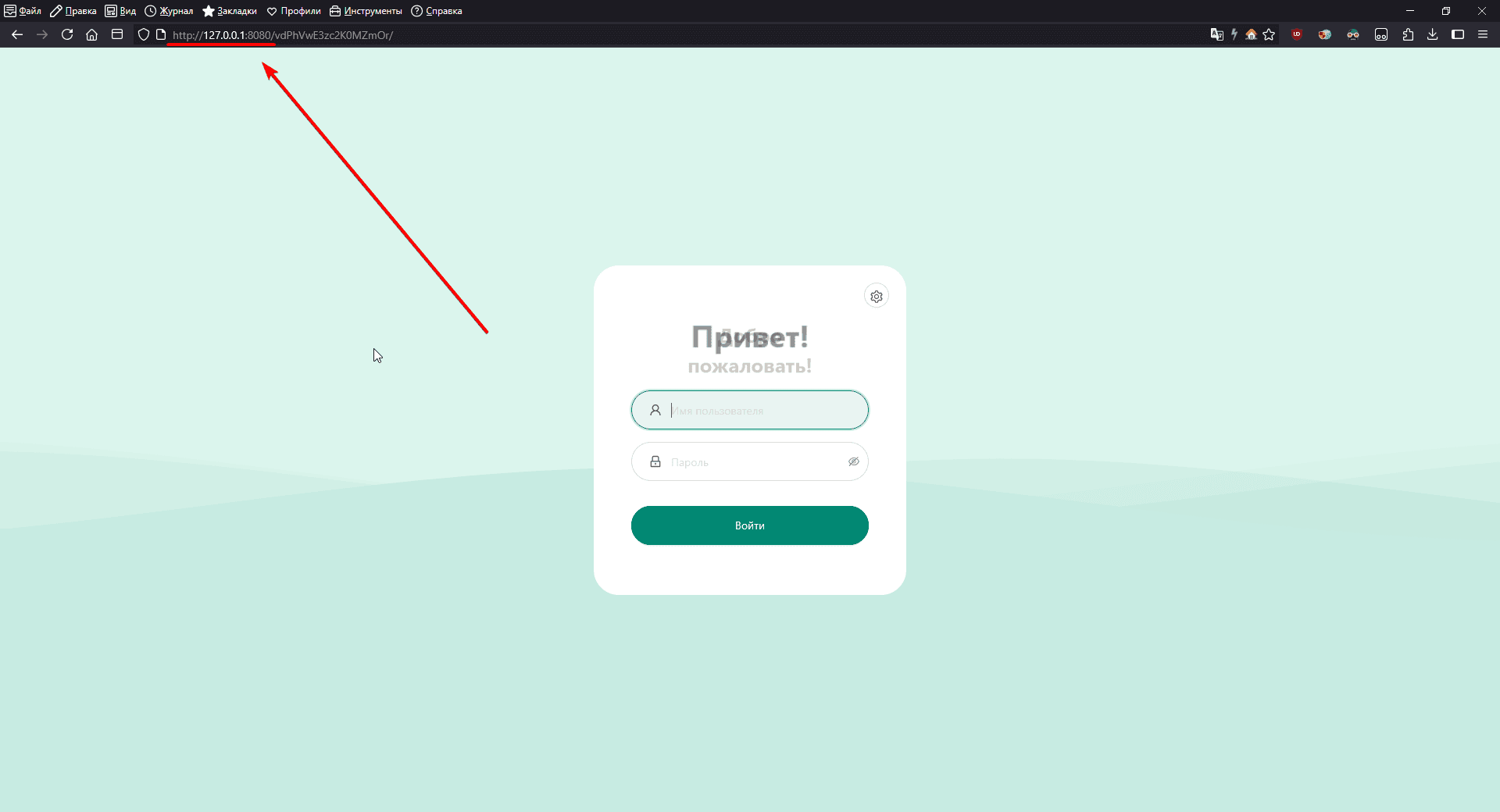The height and width of the screenshot is (812, 1500).
Task: Open the hamburger application menu
Action: pyautogui.click(x=1483, y=34)
